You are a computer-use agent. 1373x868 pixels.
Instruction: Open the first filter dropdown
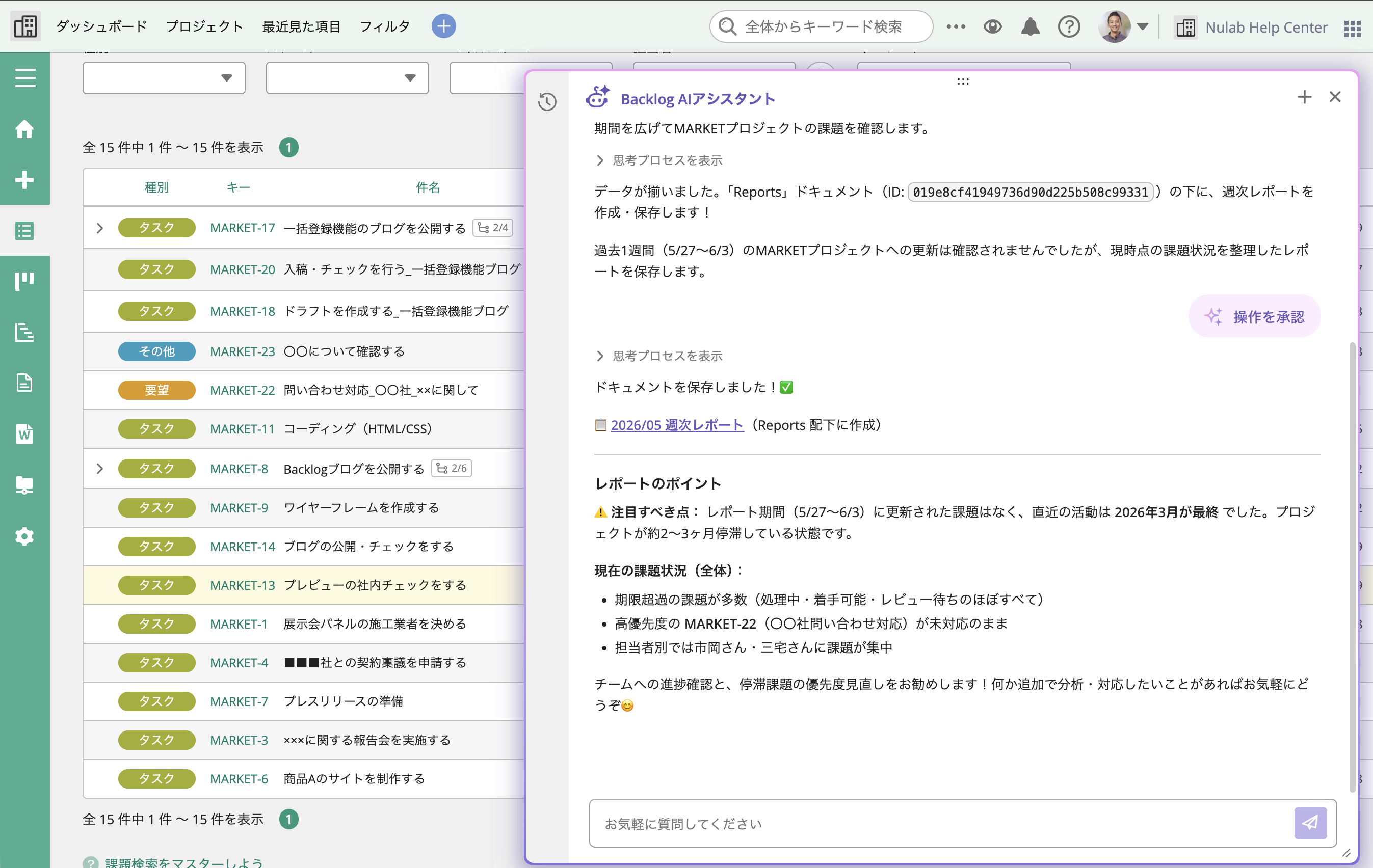(164, 77)
